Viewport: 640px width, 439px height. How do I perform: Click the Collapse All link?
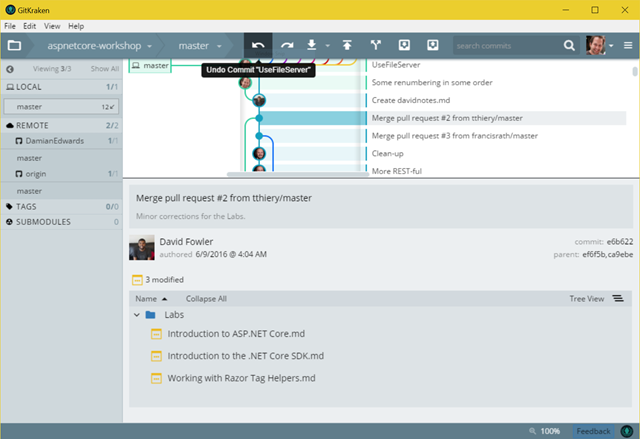pos(206,298)
